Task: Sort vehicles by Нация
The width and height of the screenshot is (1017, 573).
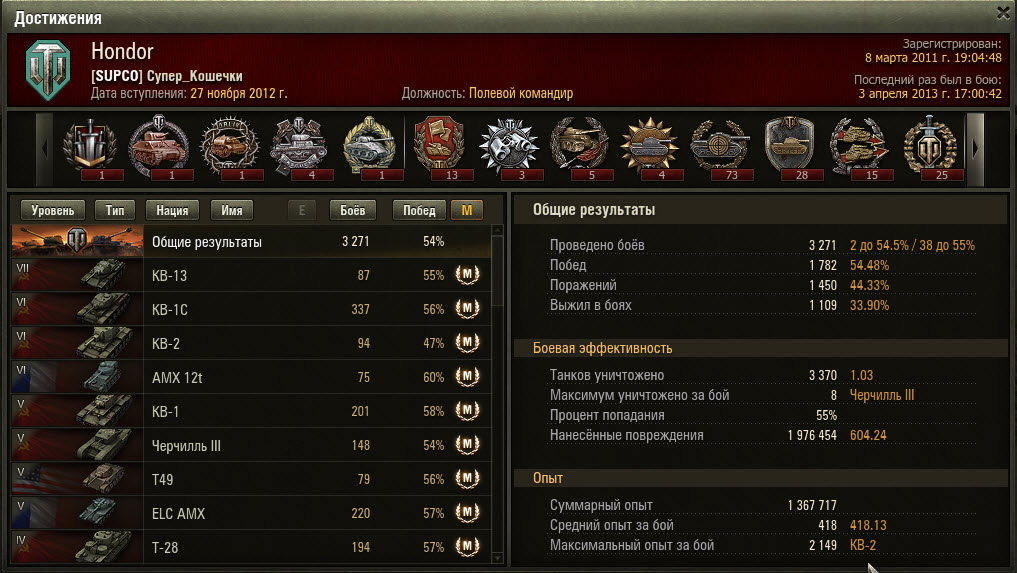Action: (x=172, y=210)
